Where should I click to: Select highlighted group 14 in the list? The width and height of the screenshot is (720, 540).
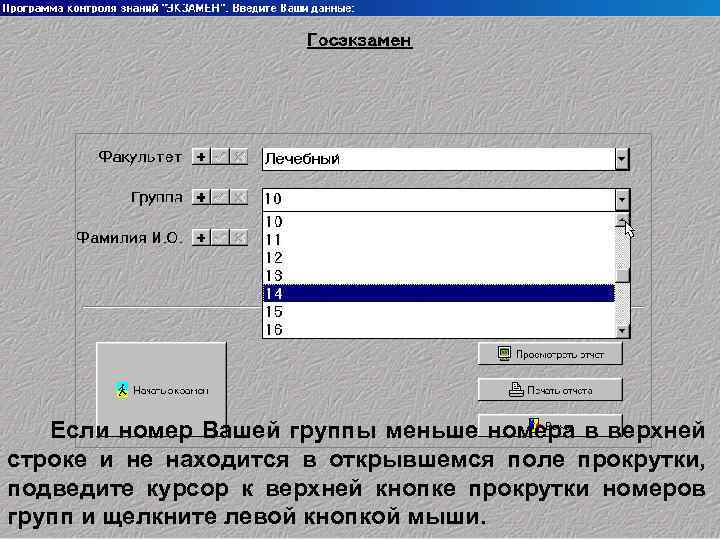[439, 293]
